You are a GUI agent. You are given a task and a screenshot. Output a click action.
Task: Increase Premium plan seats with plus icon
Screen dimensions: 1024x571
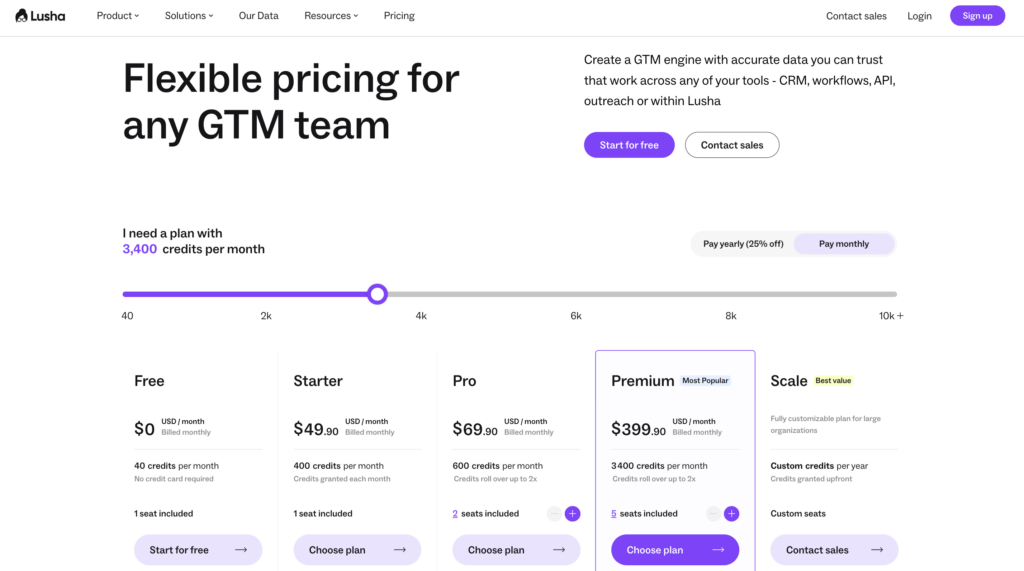731,514
